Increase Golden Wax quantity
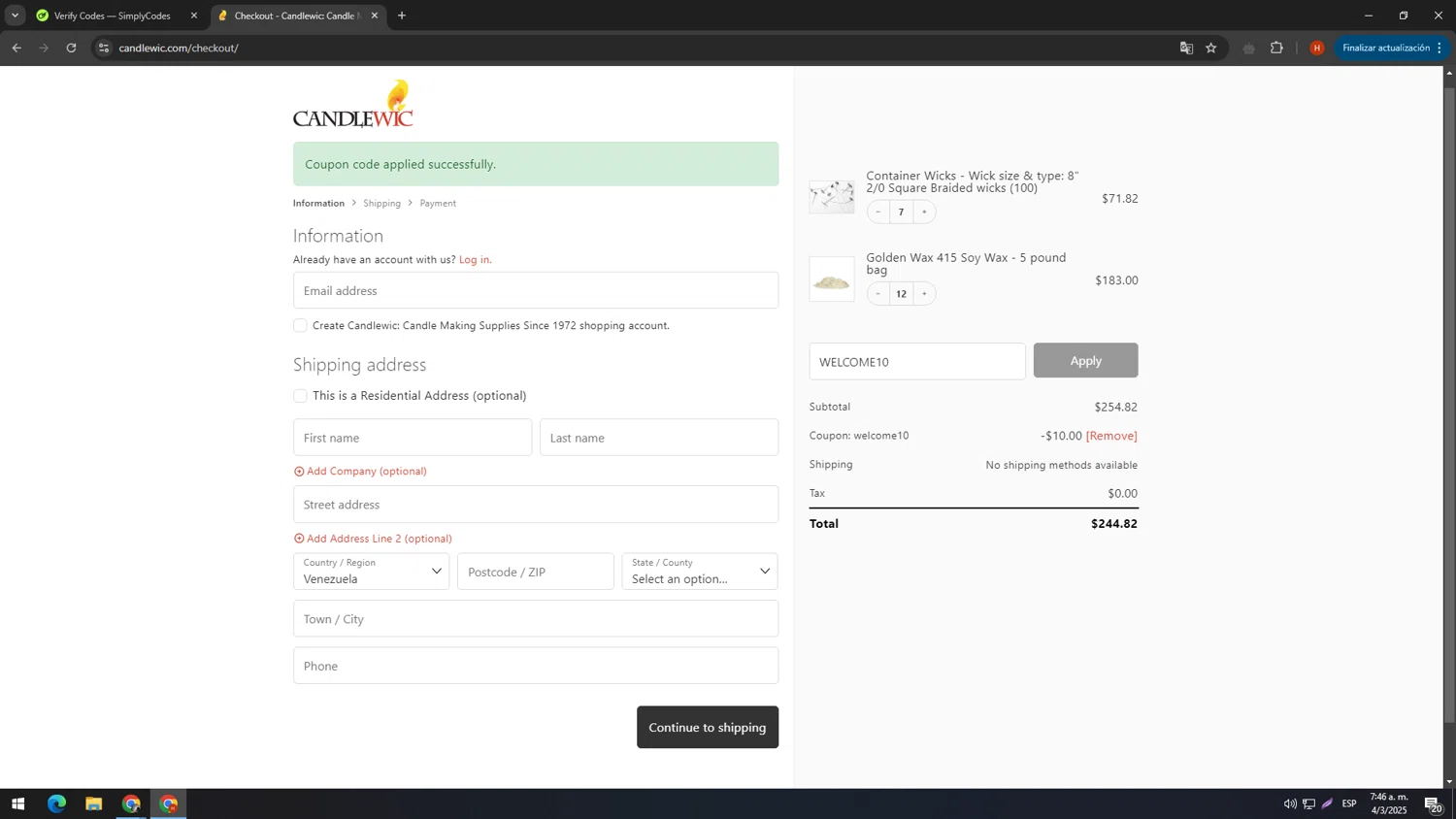Screen dimensions: 1456x819 point(924,293)
